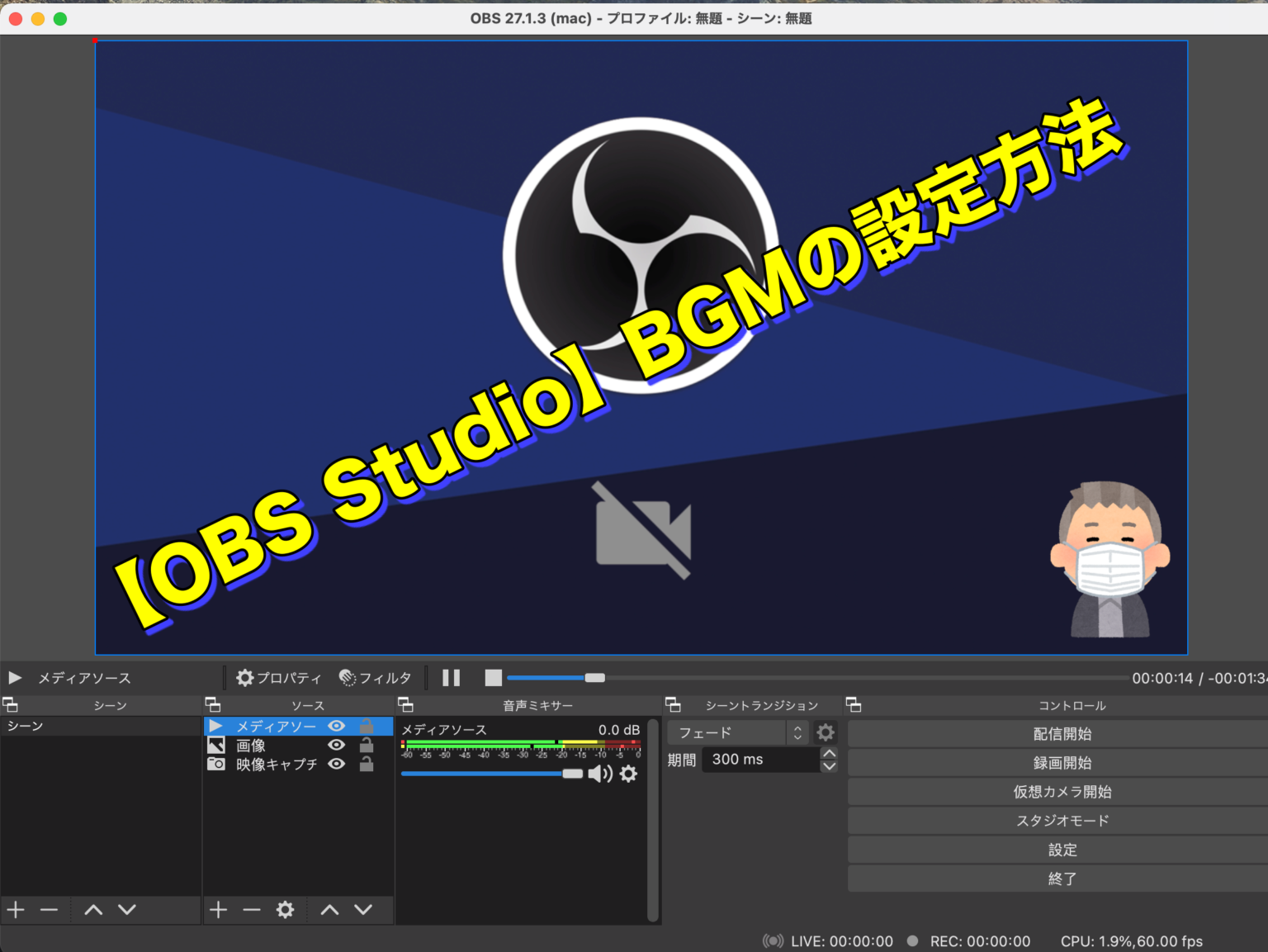This screenshot has height=952, width=1268.
Task: Open OBS settings via 設定 button
Action: pos(1062,850)
